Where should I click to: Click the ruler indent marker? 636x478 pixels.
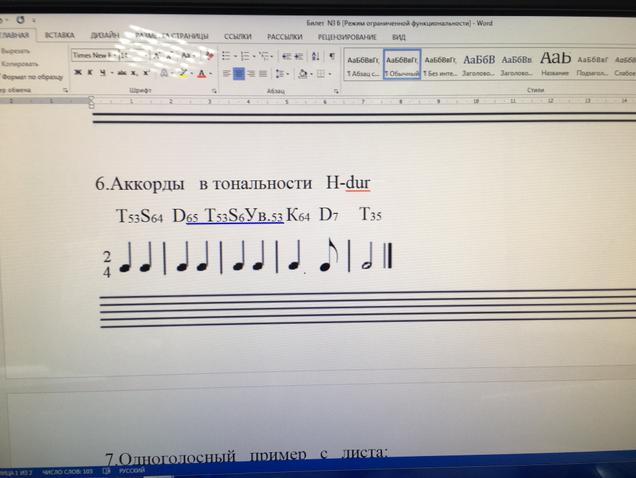[x=92, y=102]
